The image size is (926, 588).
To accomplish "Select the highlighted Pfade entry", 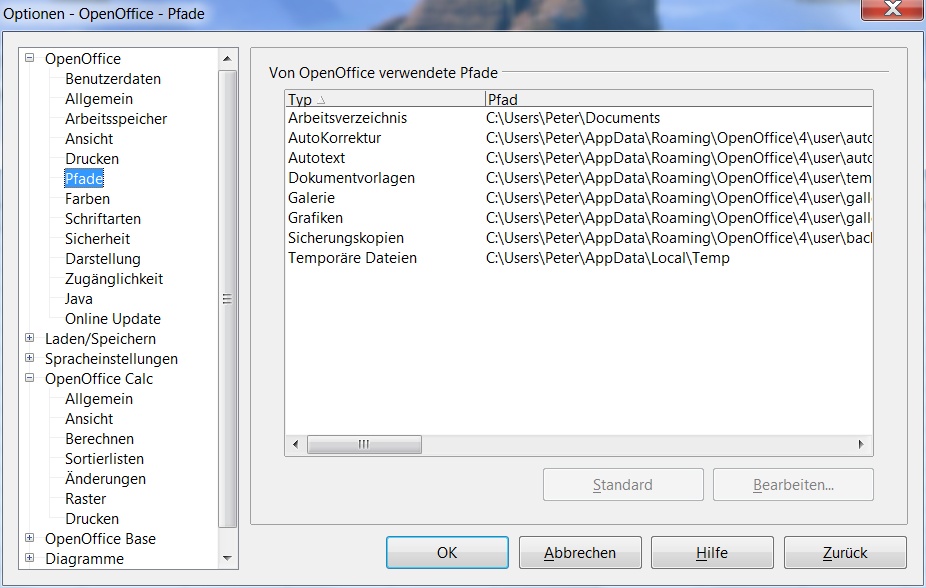I will click(x=84, y=179).
